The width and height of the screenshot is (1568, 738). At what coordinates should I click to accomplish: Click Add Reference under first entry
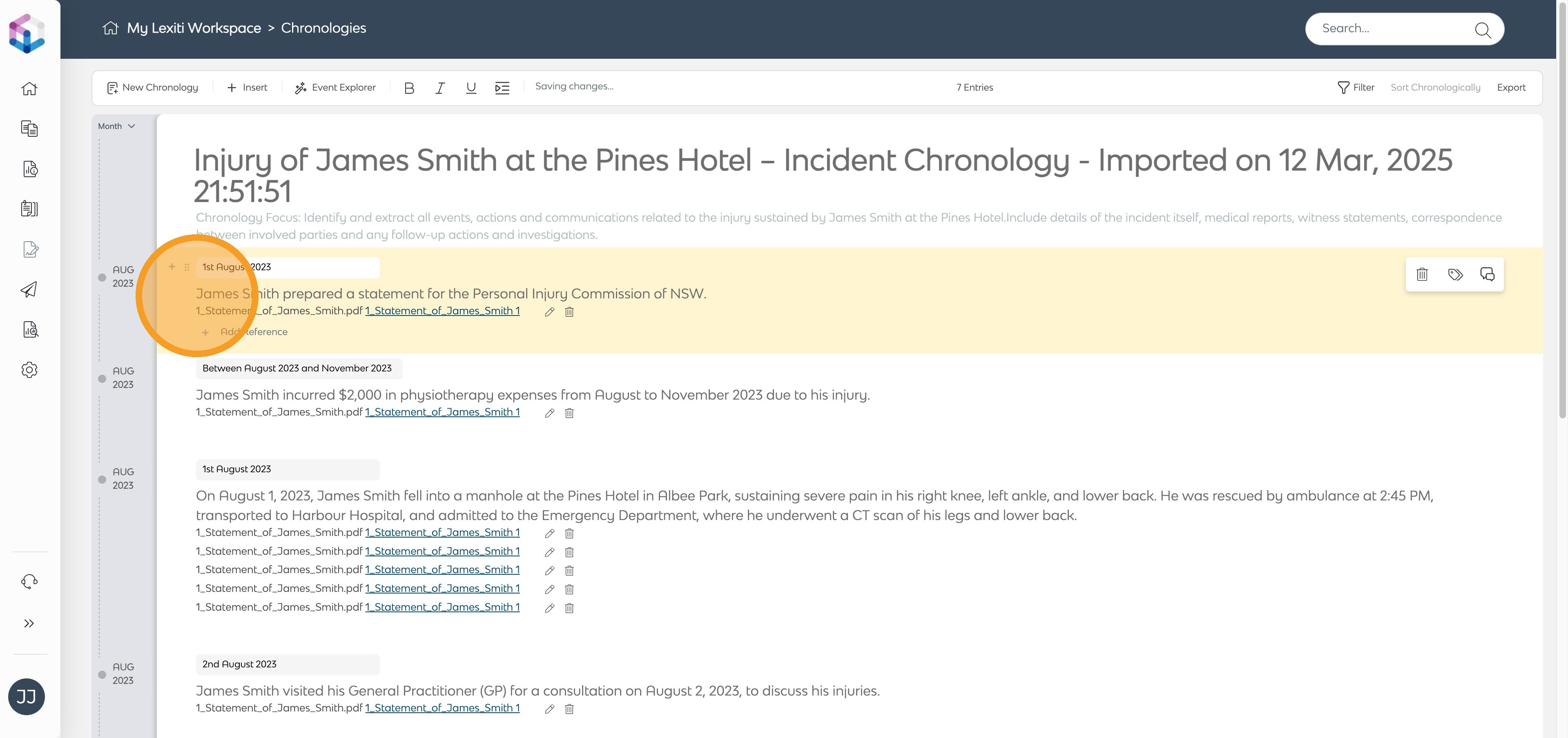[253, 332]
